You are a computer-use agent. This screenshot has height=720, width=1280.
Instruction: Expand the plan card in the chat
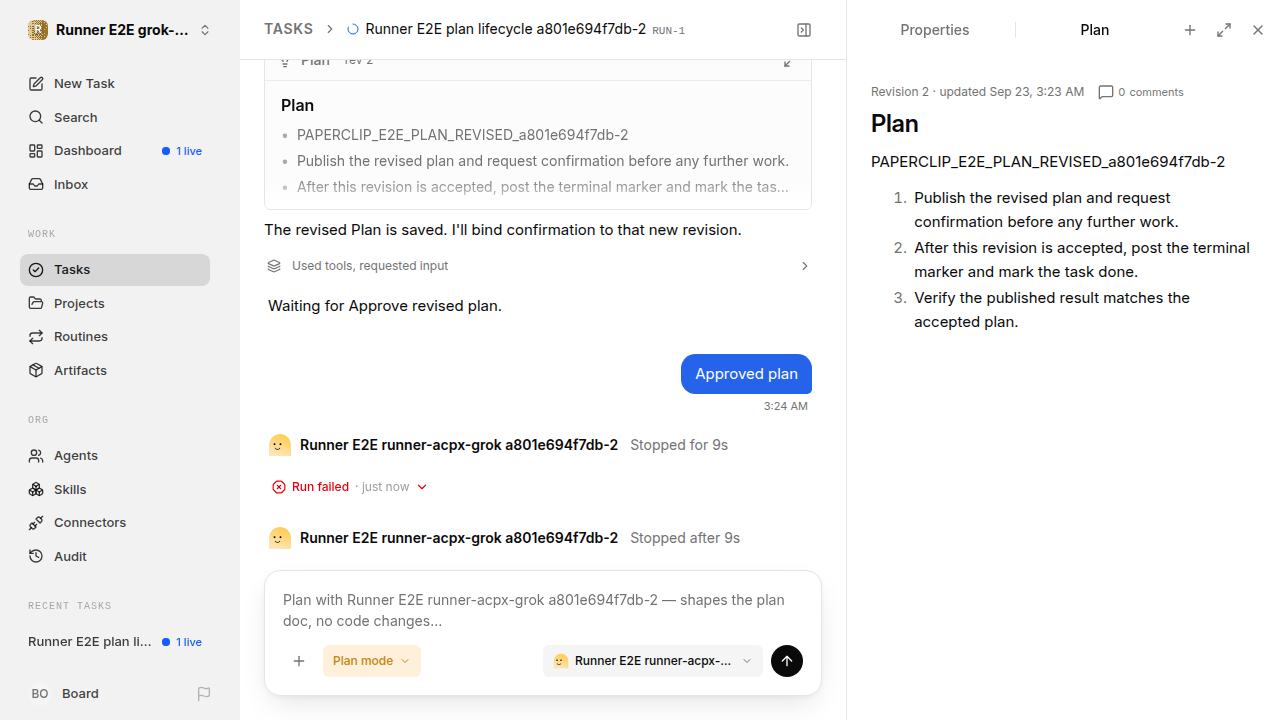pos(788,61)
